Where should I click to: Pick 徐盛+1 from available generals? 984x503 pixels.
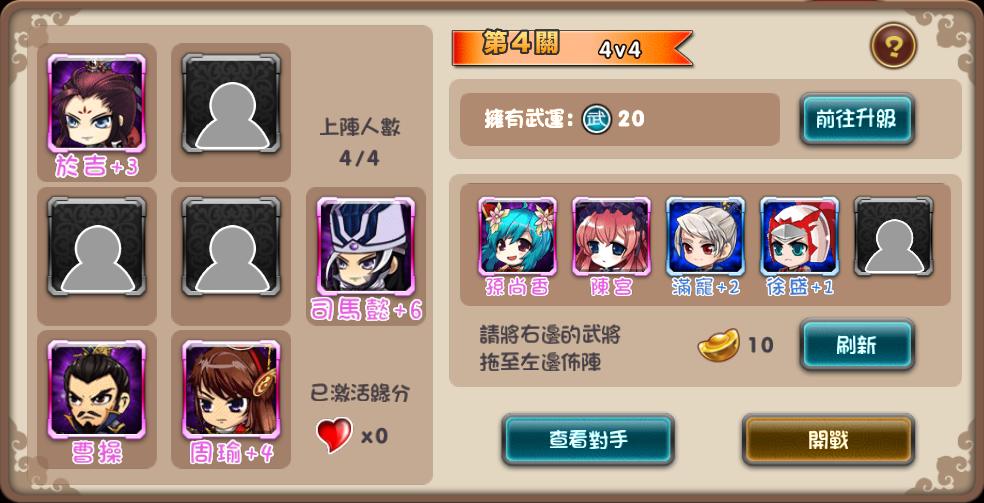point(800,236)
